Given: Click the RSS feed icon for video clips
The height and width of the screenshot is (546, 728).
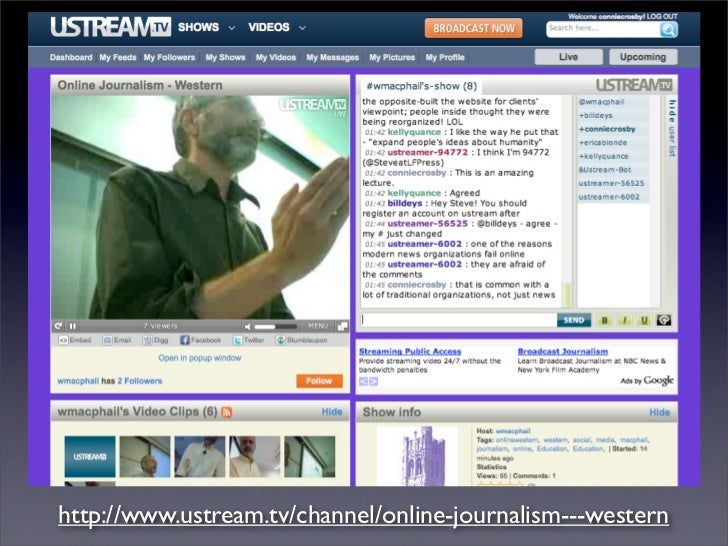Looking at the screenshot, I should 227,412.
